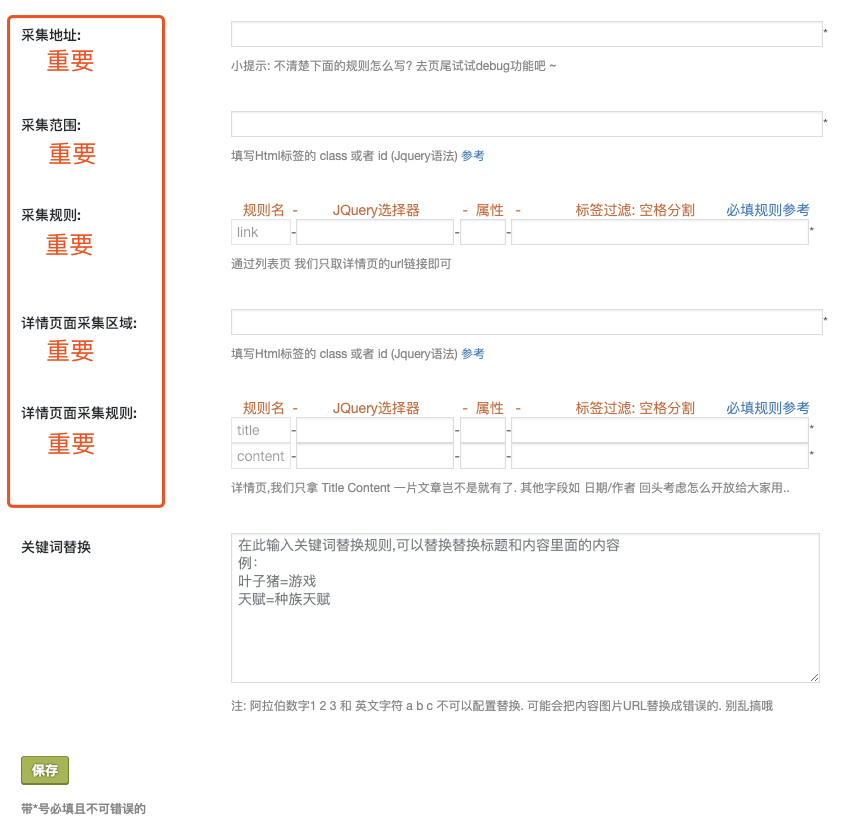Click the content rule name field

pyautogui.click(x=261, y=456)
